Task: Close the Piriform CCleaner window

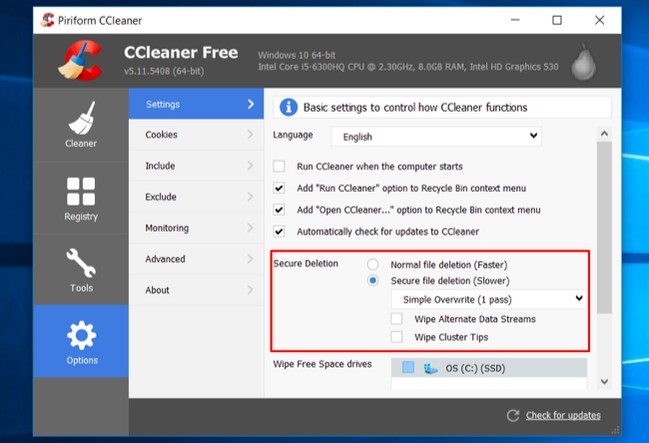Action: click(599, 20)
